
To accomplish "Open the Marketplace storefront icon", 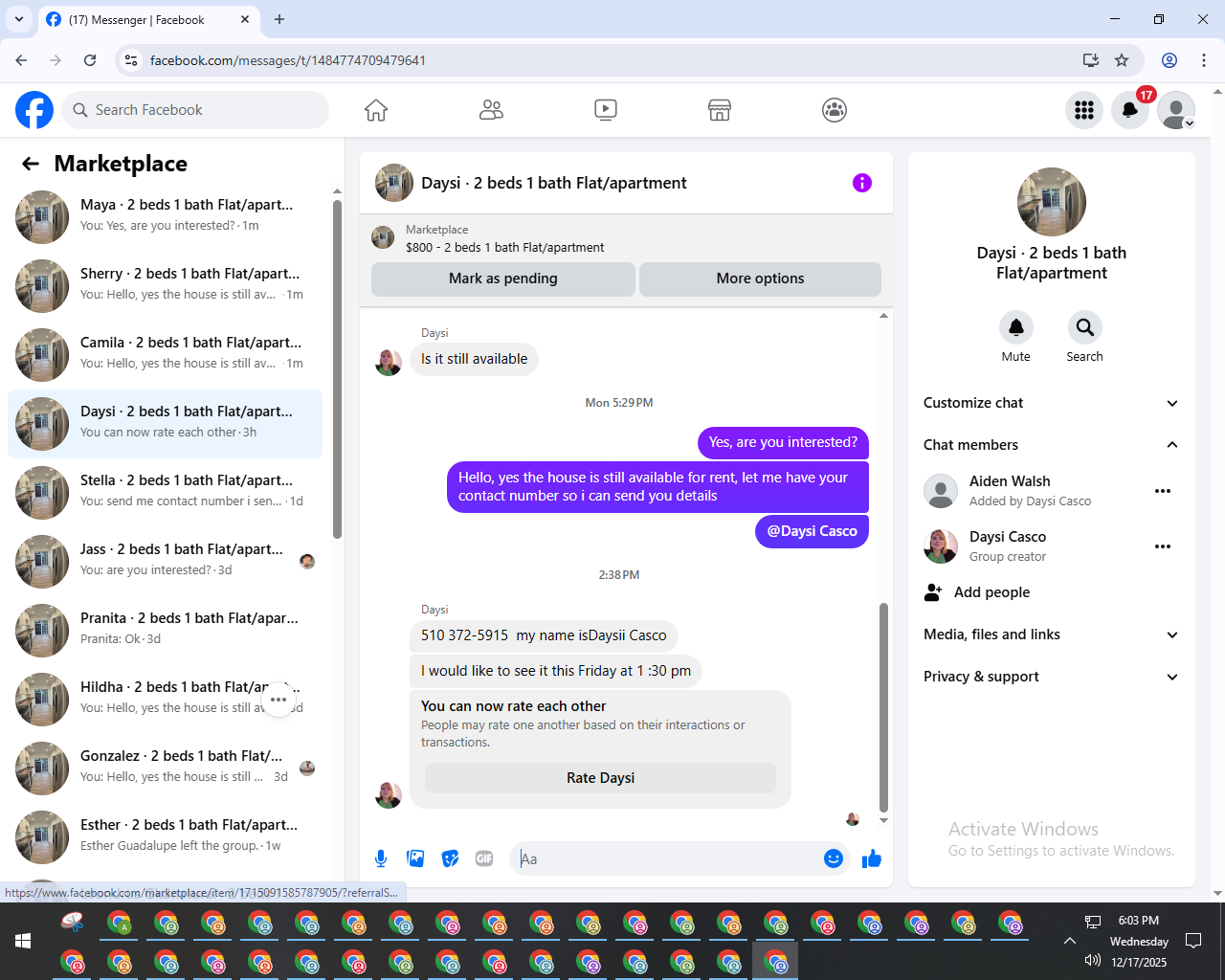I will (720, 110).
